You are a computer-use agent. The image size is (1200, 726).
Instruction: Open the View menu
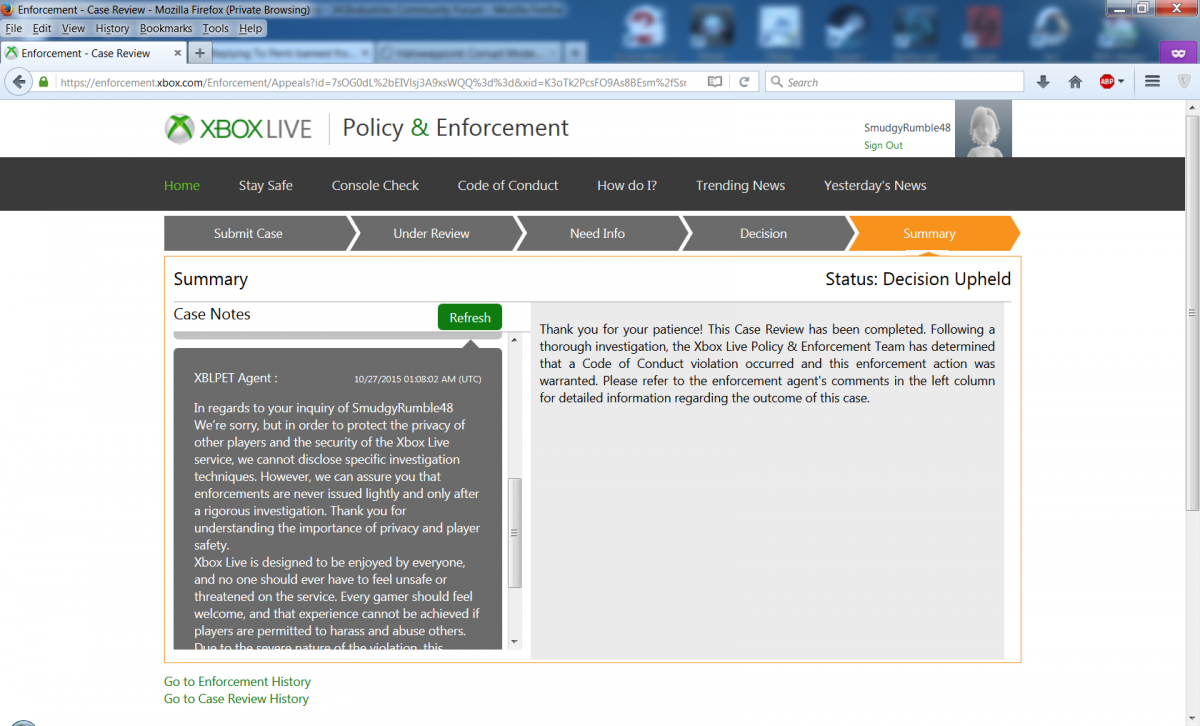point(73,29)
